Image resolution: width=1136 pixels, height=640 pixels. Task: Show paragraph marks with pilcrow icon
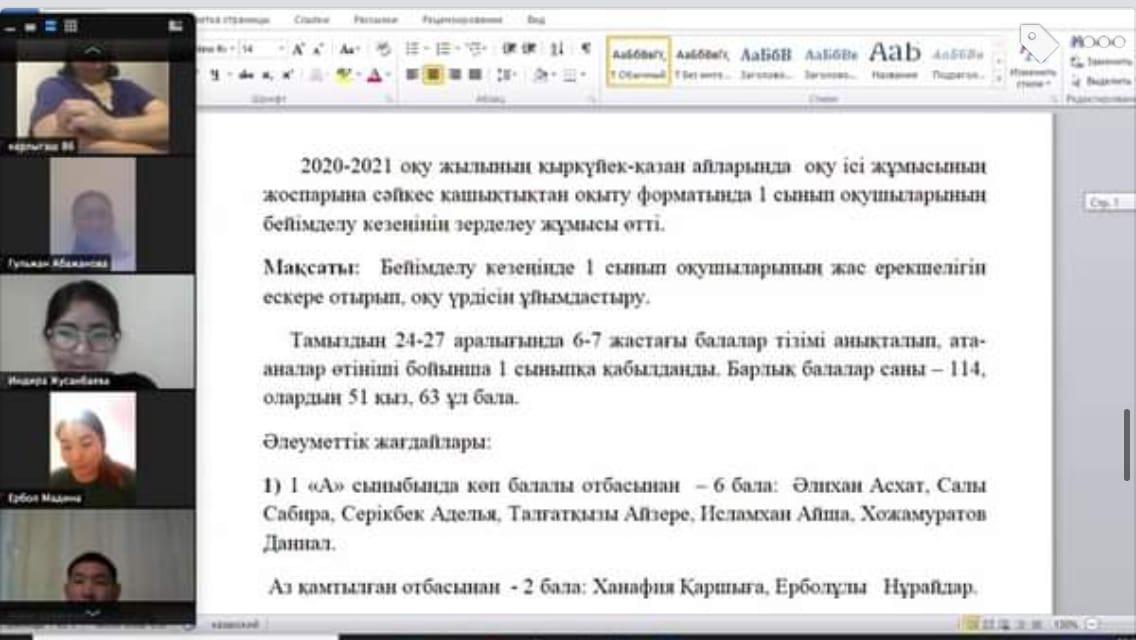coord(585,48)
